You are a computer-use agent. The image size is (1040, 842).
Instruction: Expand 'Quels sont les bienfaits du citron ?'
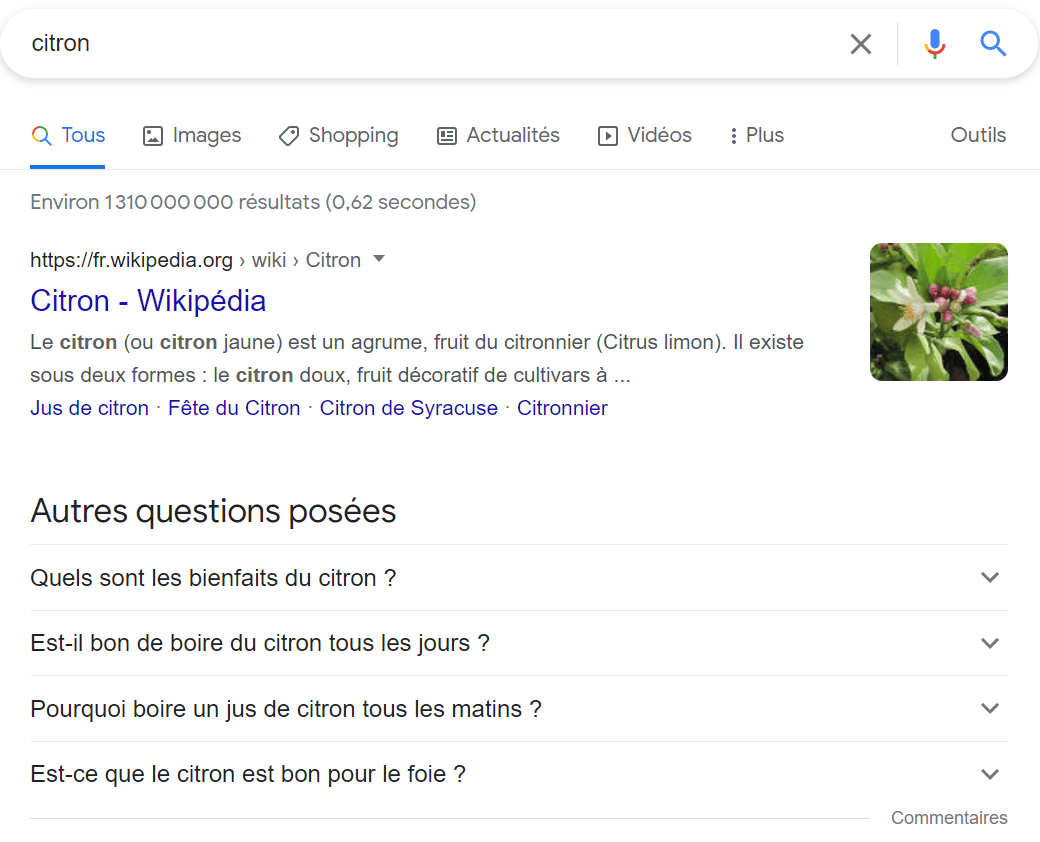519,578
